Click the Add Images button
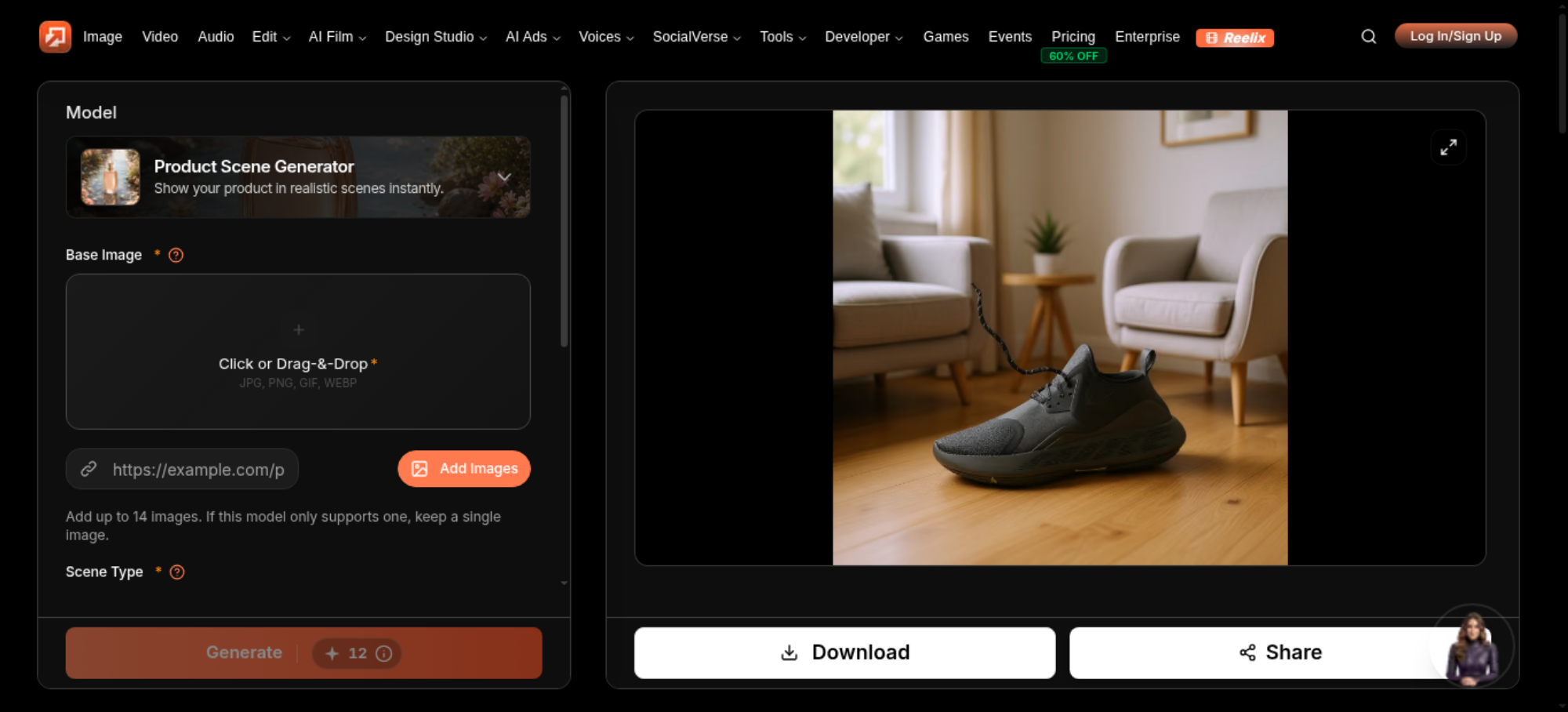This screenshot has height=712, width=1568. (464, 469)
